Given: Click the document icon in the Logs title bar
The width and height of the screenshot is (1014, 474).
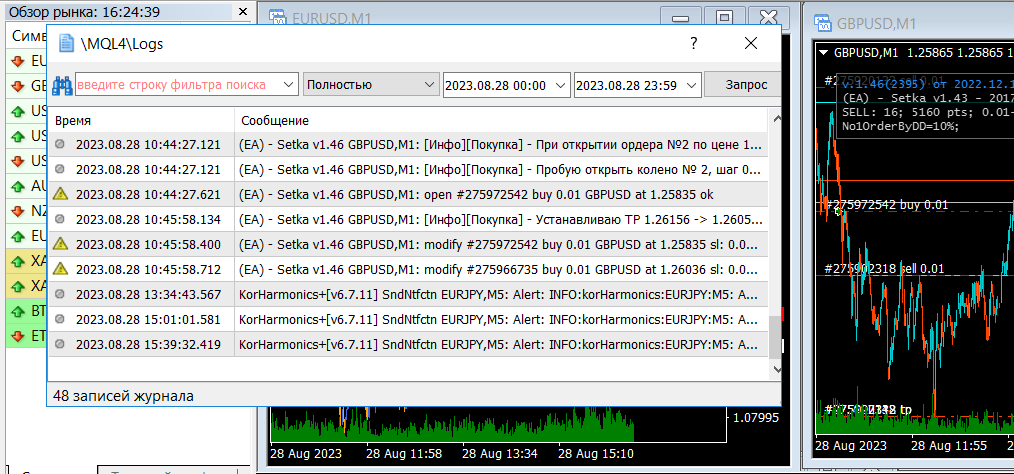Looking at the screenshot, I should [65, 43].
